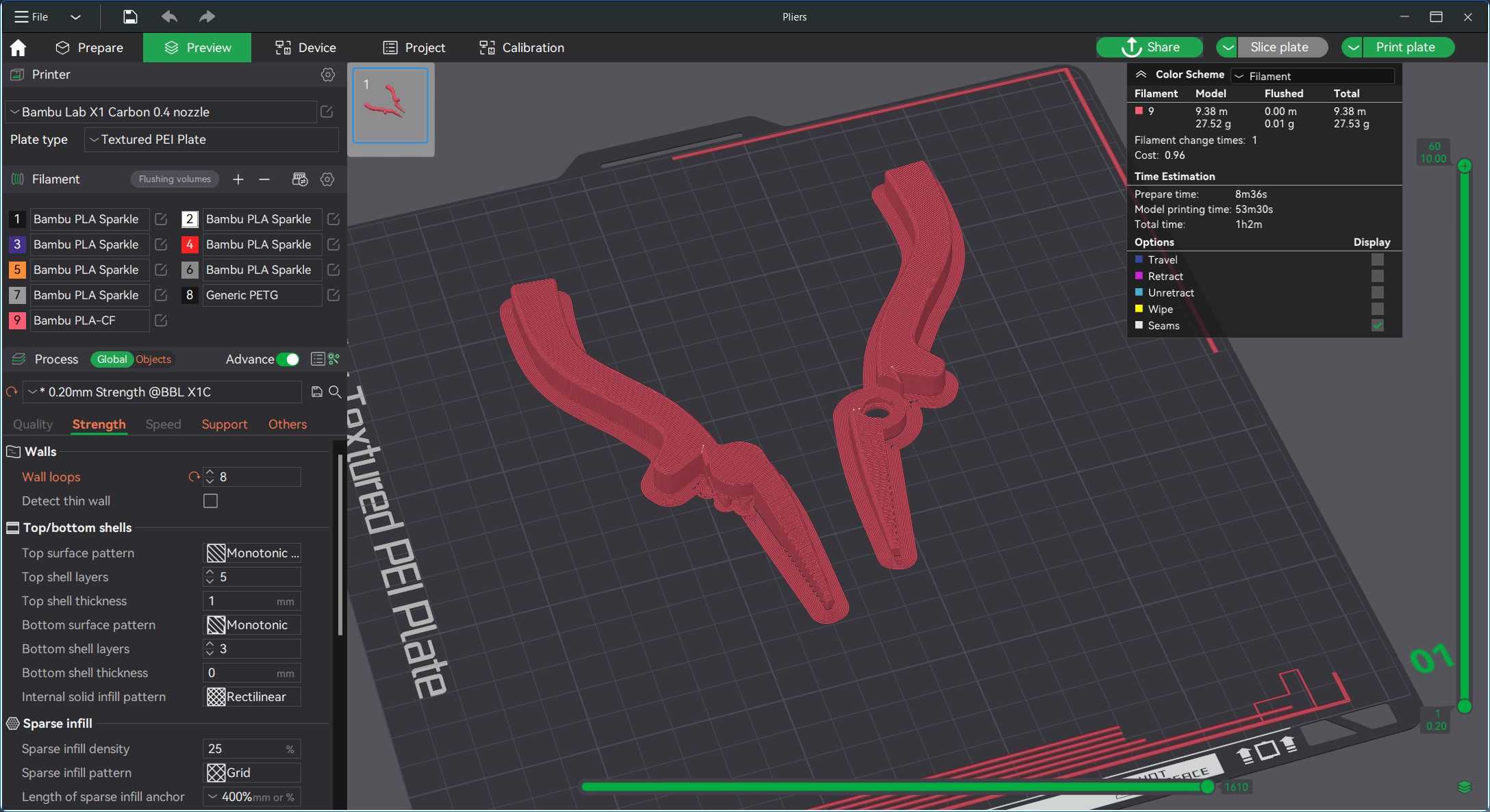Open Slice plate options arrow
This screenshot has height=812, width=1490.
[x=1227, y=47]
